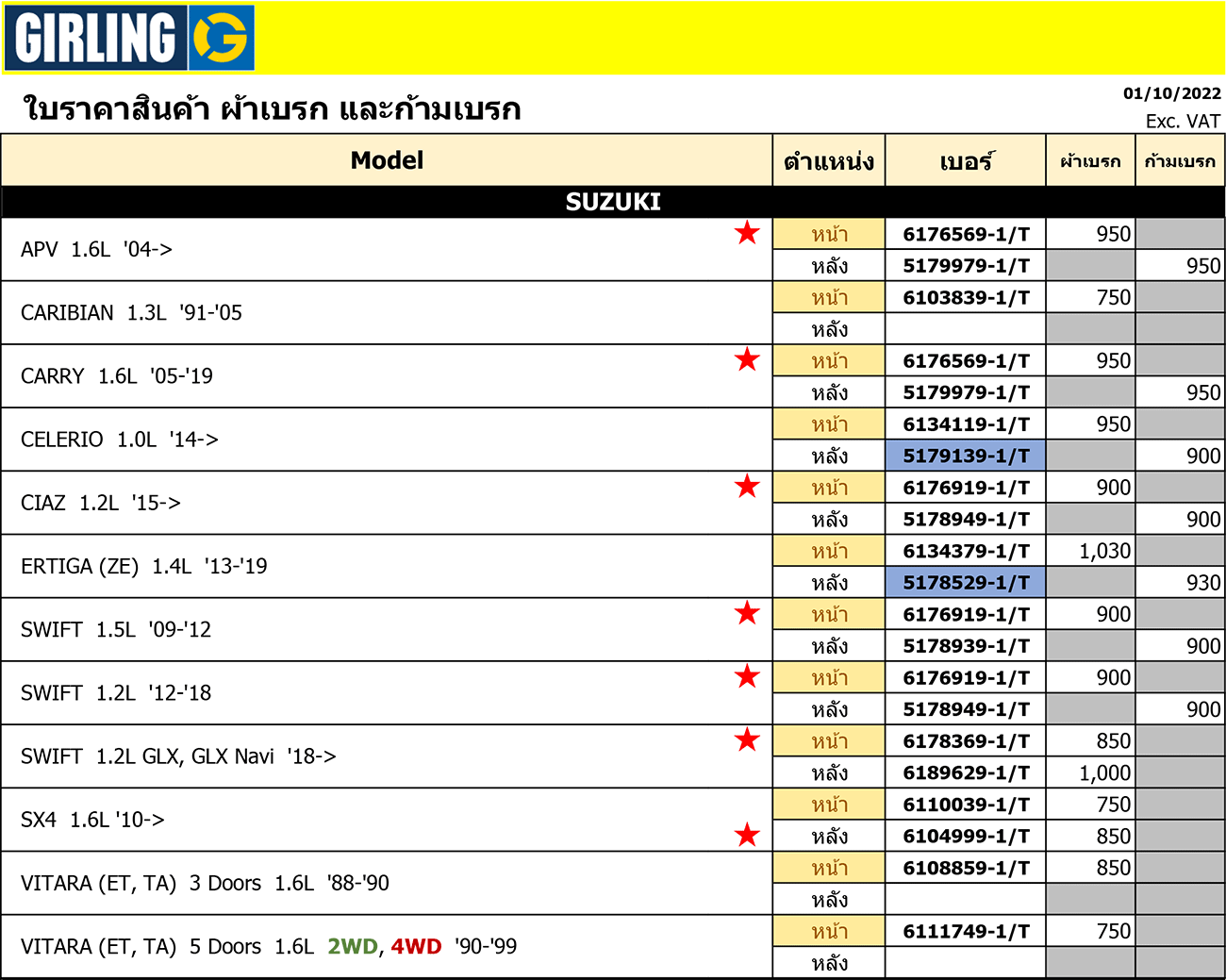
Task: Click the "Exc. VAT" note
Action: tap(1183, 121)
